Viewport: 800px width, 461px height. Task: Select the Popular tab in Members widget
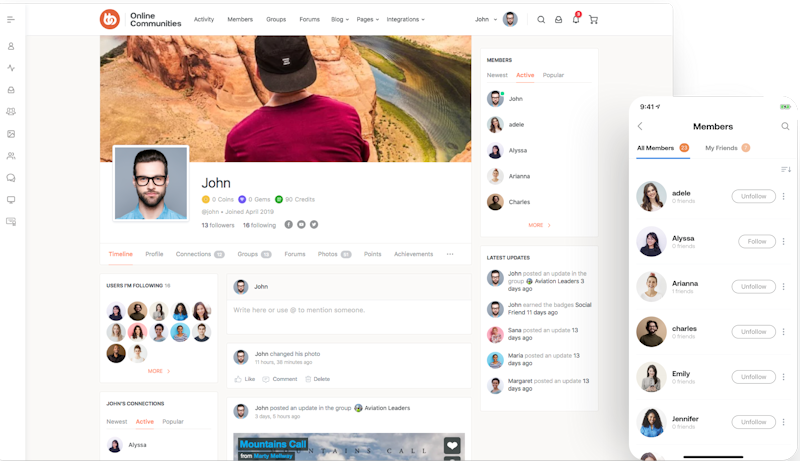pos(553,75)
